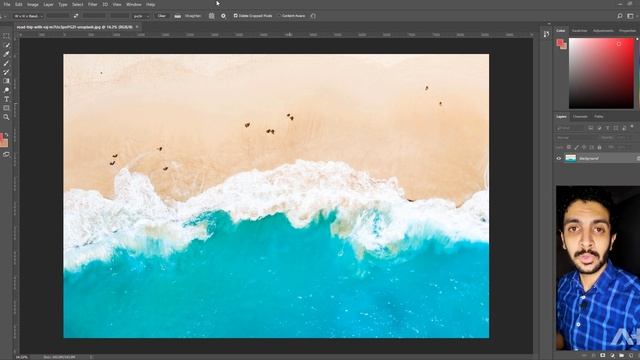
Task: Open the File menu
Action: 7,4
